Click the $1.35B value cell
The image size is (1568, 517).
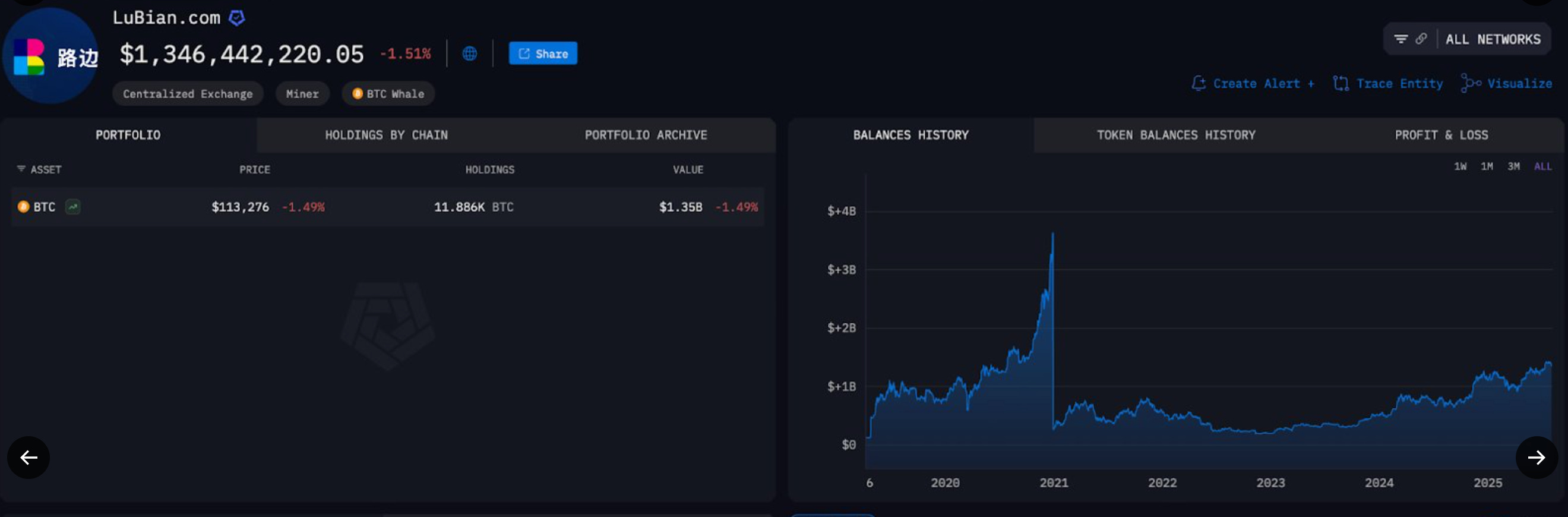pos(681,207)
